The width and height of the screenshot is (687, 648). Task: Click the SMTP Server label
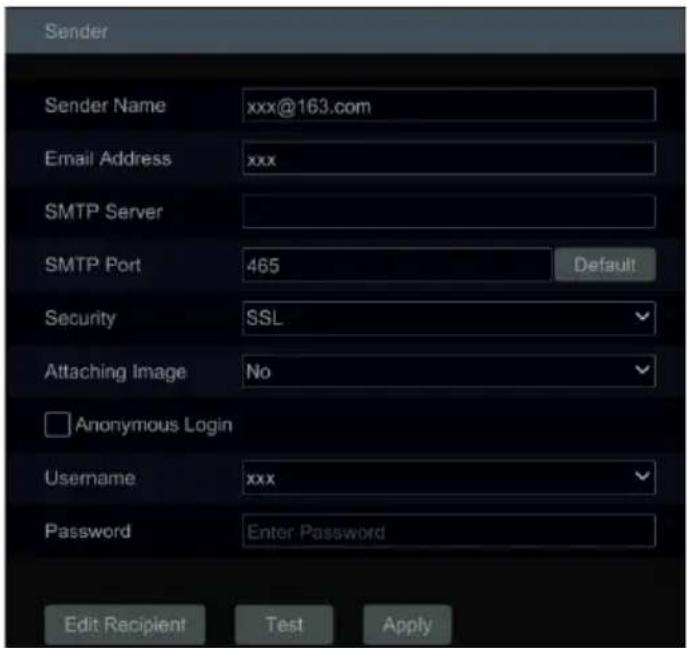coord(104,212)
